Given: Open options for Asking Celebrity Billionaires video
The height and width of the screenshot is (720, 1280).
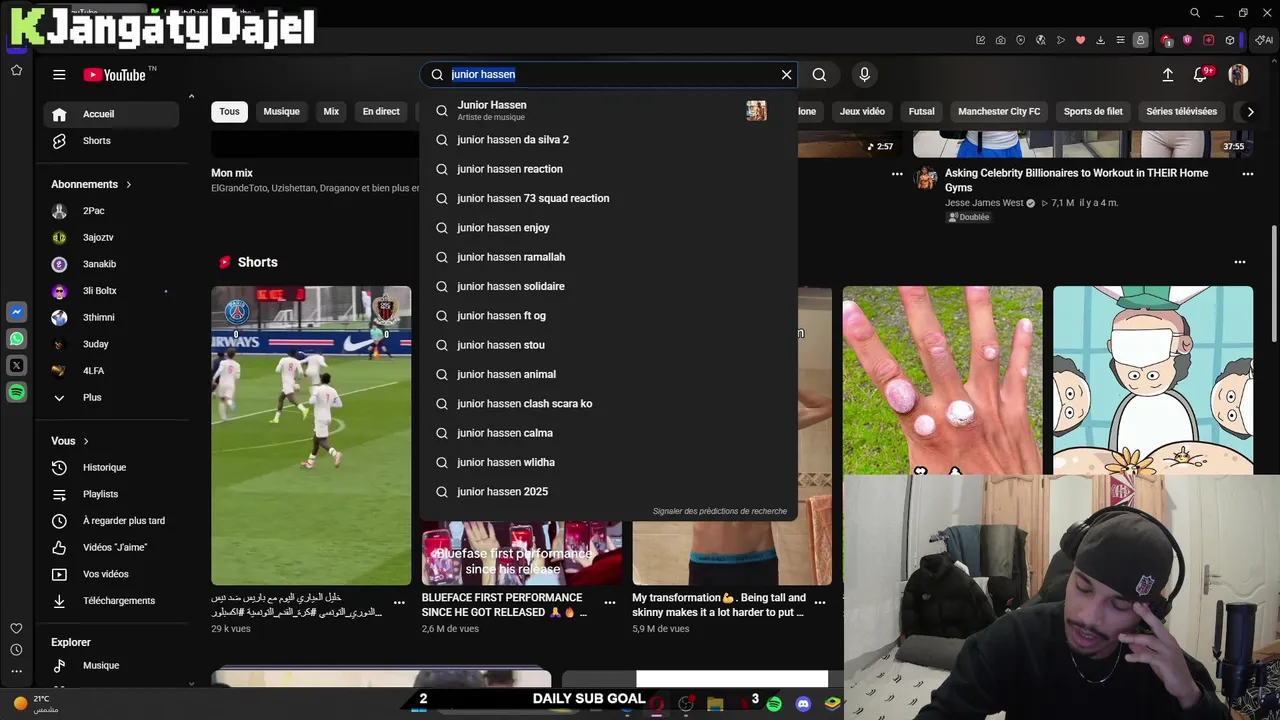Looking at the screenshot, I should point(1247,174).
